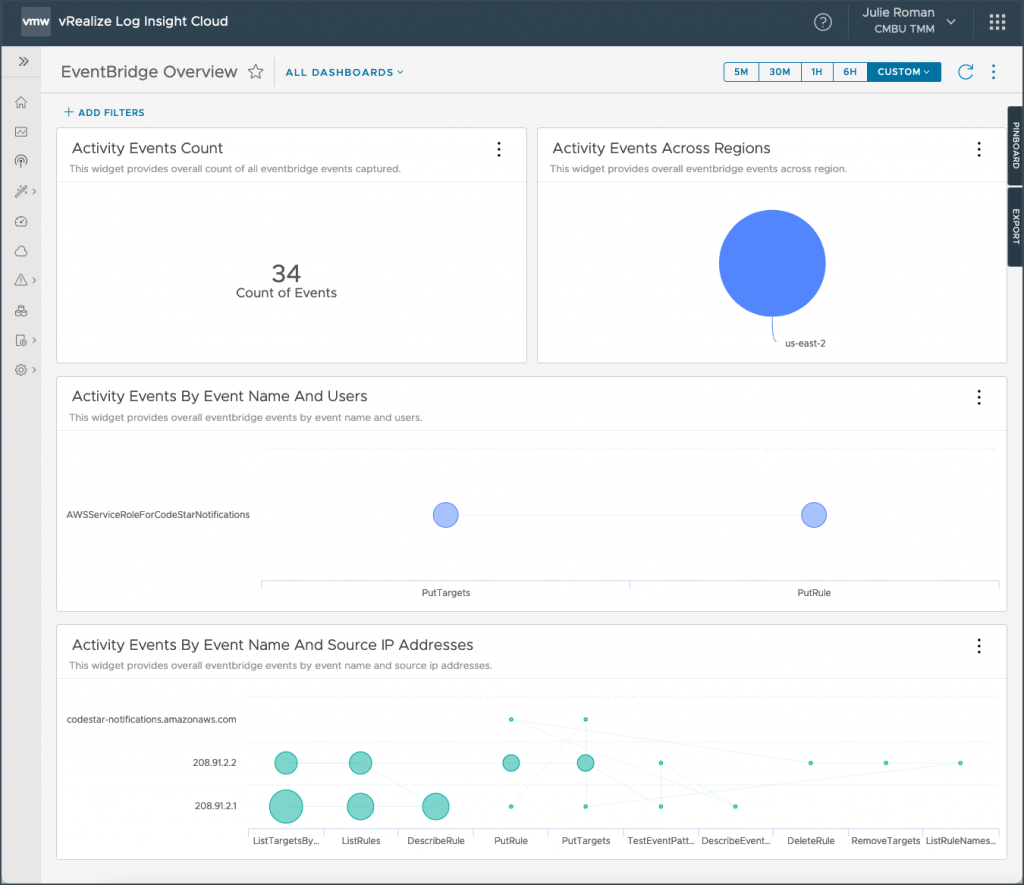Click the cloud icon in the sidebar
The height and width of the screenshot is (885, 1024).
(21, 251)
